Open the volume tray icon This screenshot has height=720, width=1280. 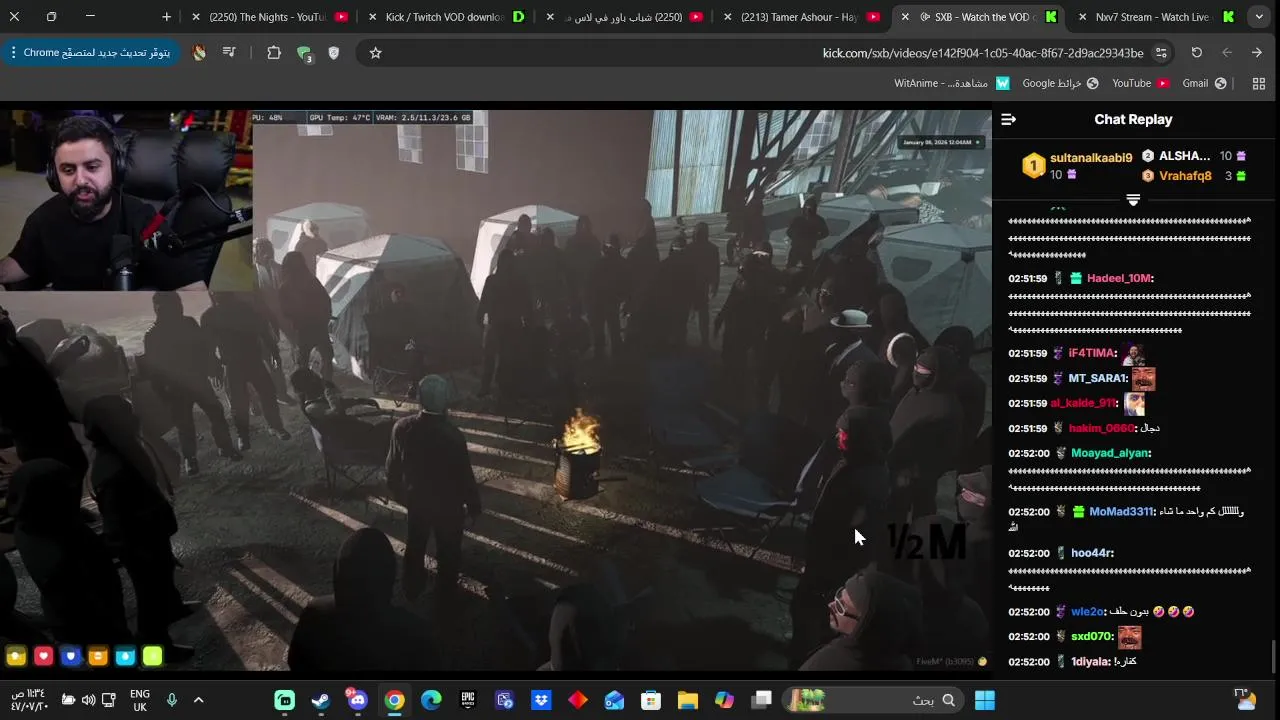coord(88,700)
